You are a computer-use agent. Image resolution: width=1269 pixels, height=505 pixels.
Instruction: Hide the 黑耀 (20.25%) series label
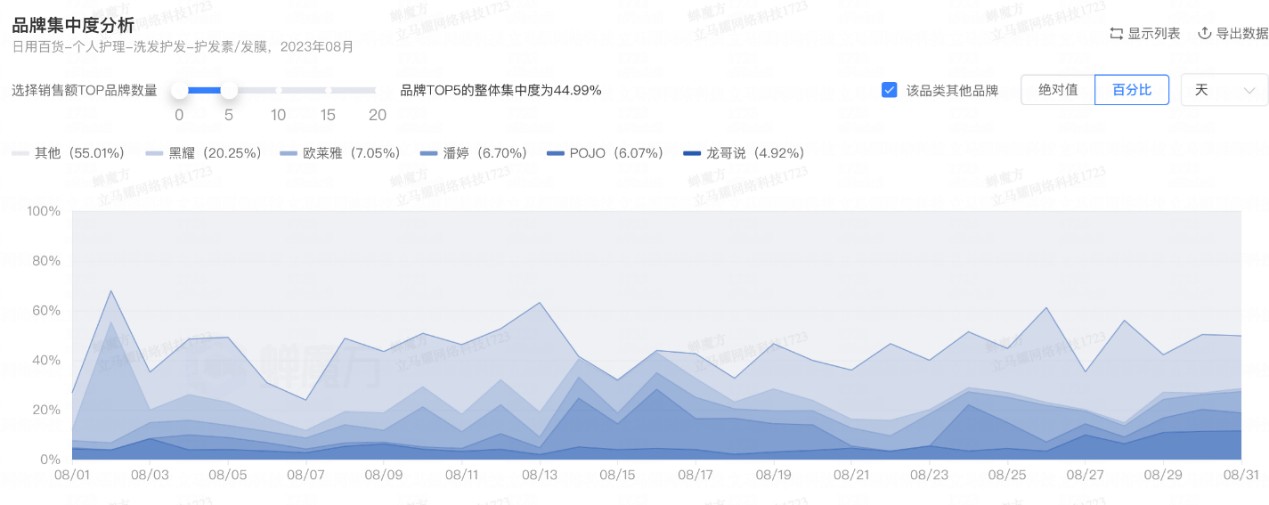(214, 154)
